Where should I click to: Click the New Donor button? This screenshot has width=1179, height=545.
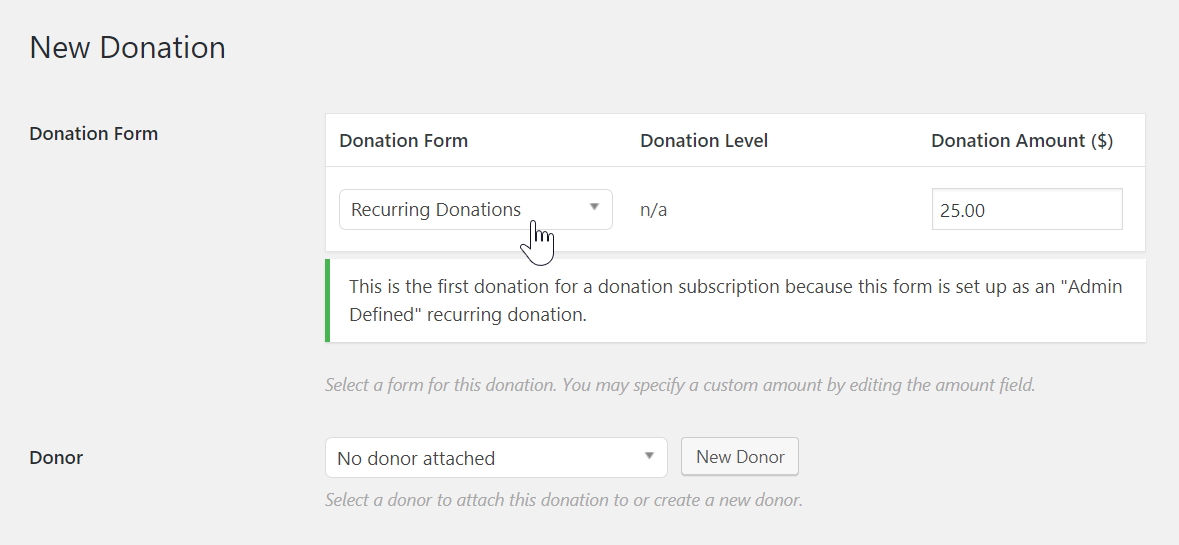[x=740, y=457]
